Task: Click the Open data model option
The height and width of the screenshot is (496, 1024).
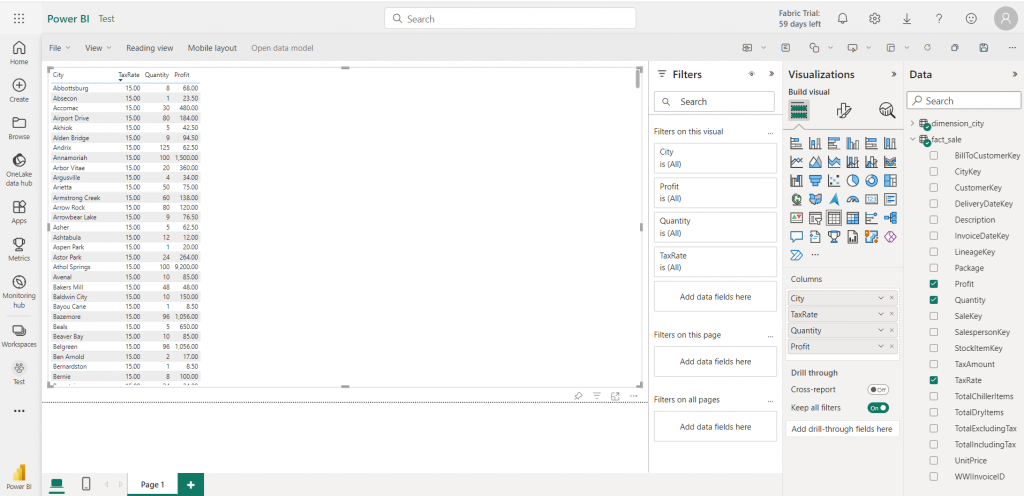Action: tap(282, 48)
